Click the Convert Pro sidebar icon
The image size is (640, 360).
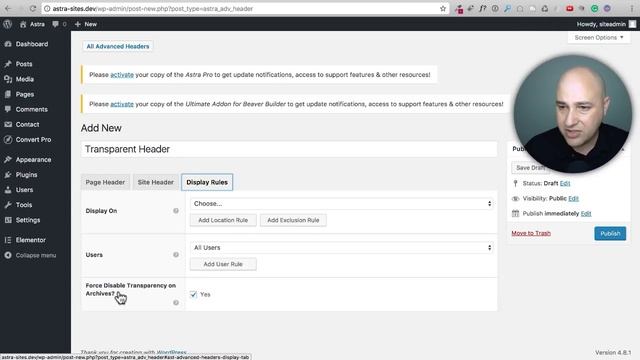(x=8, y=140)
